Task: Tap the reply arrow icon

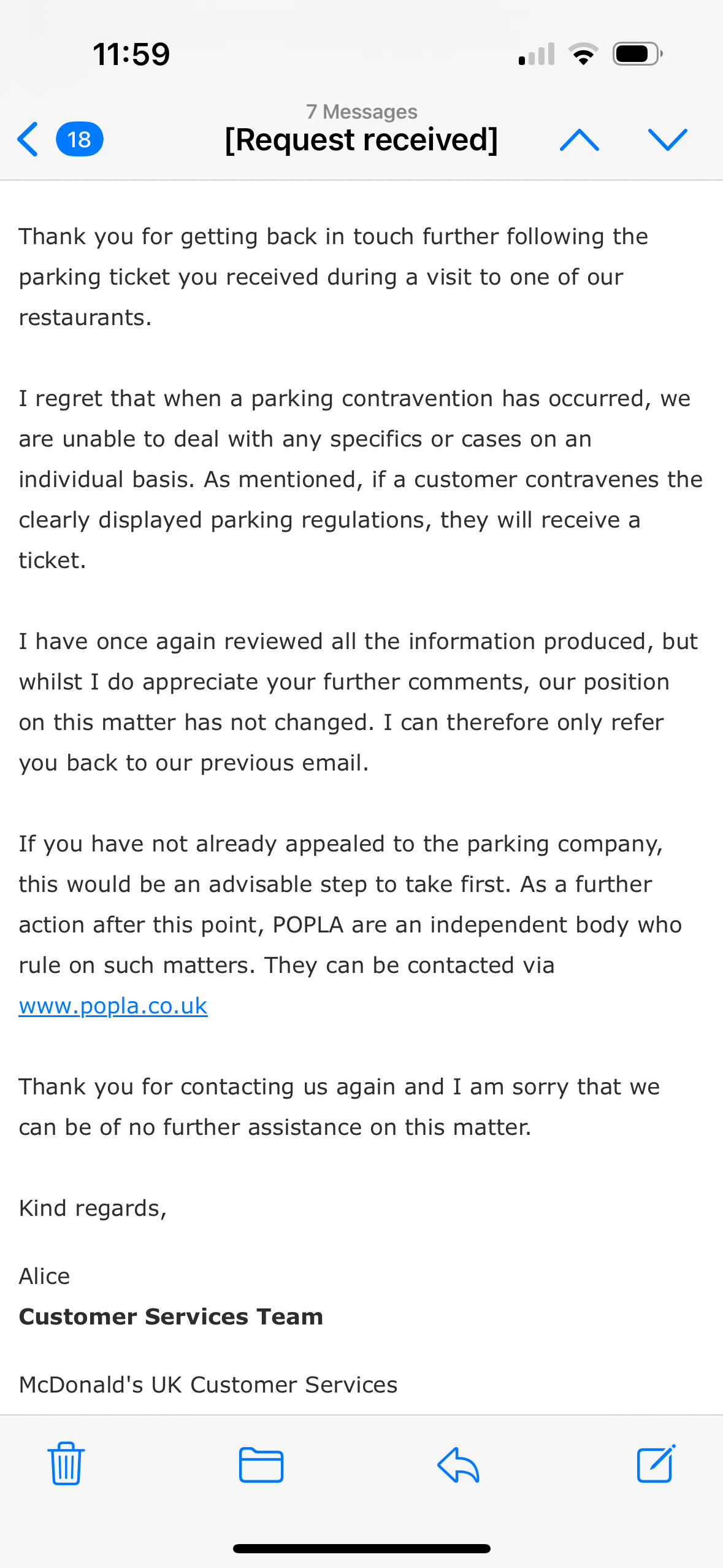Action: pos(458,1464)
